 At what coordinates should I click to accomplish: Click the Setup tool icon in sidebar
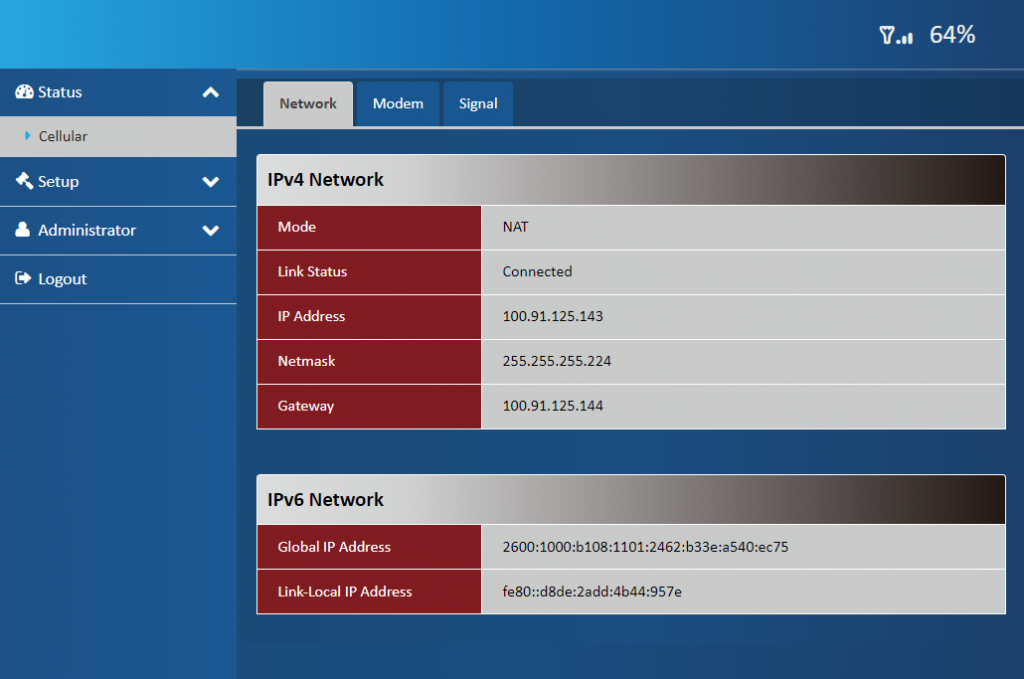point(24,181)
